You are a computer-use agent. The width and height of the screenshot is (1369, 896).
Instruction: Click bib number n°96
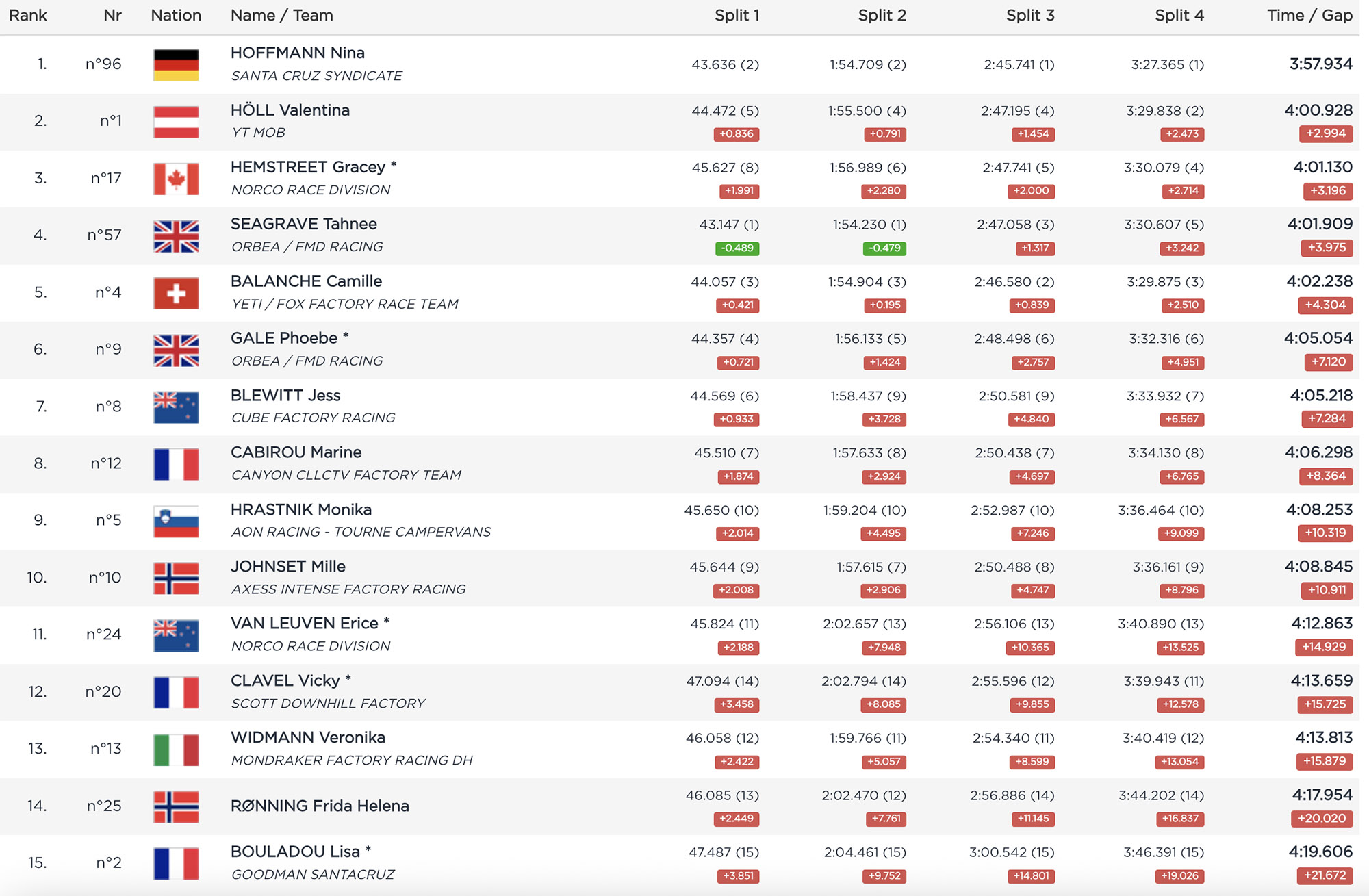pyautogui.click(x=103, y=64)
